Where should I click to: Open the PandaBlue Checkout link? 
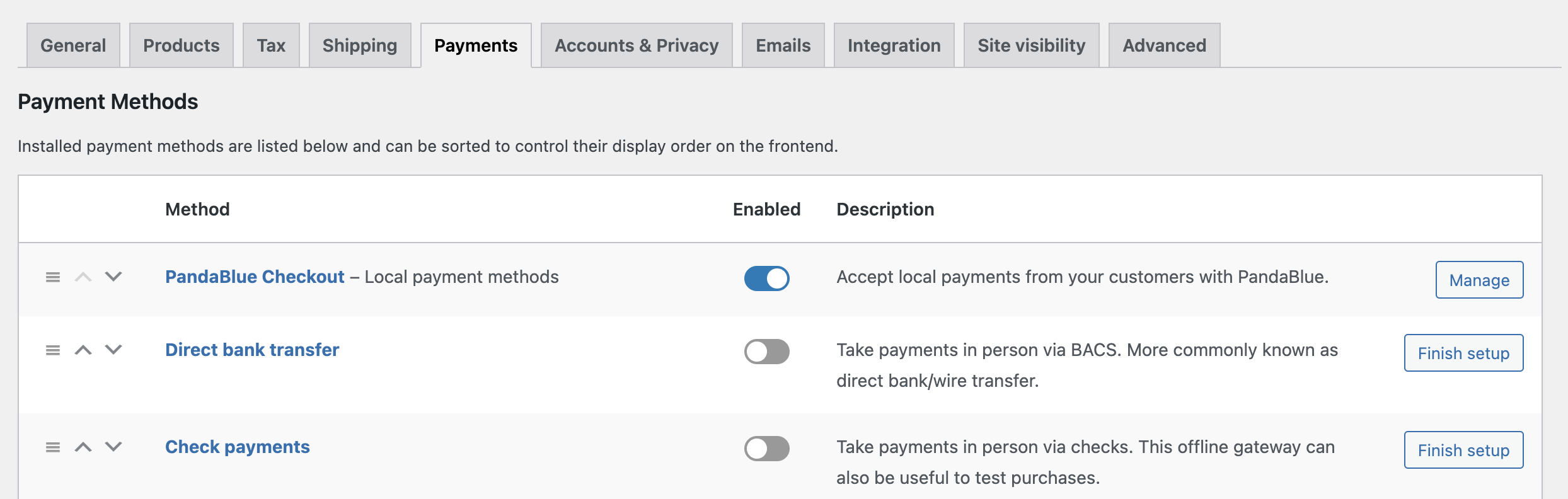pos(255,277)
